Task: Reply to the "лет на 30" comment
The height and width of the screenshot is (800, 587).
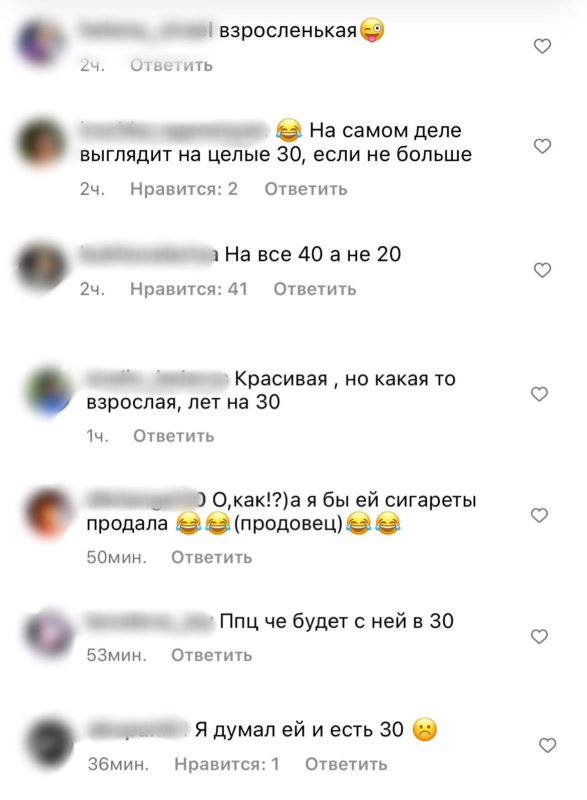Action: coord(173,436)
